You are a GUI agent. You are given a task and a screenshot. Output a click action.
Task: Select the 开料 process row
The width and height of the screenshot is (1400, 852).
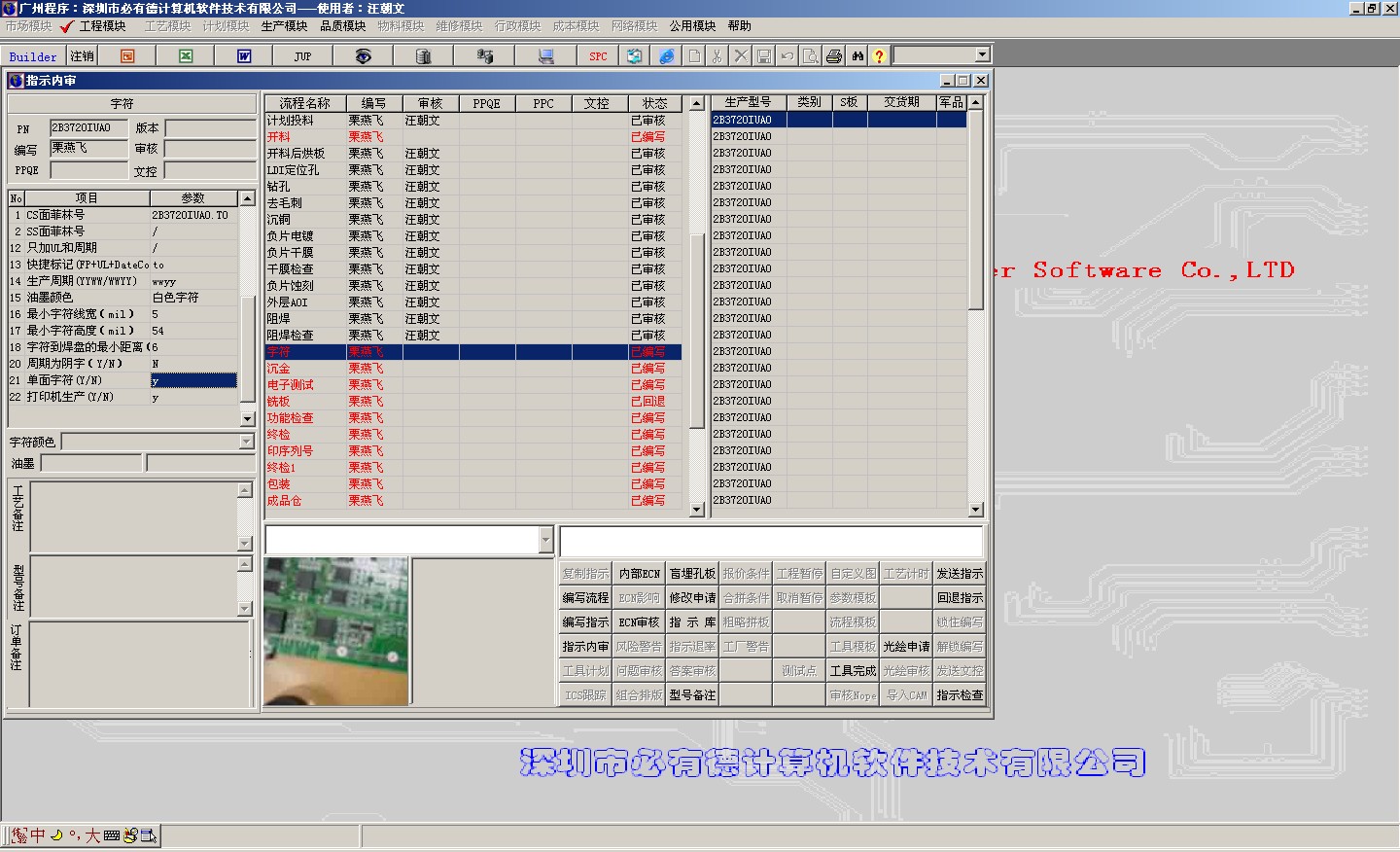[472, 137]
